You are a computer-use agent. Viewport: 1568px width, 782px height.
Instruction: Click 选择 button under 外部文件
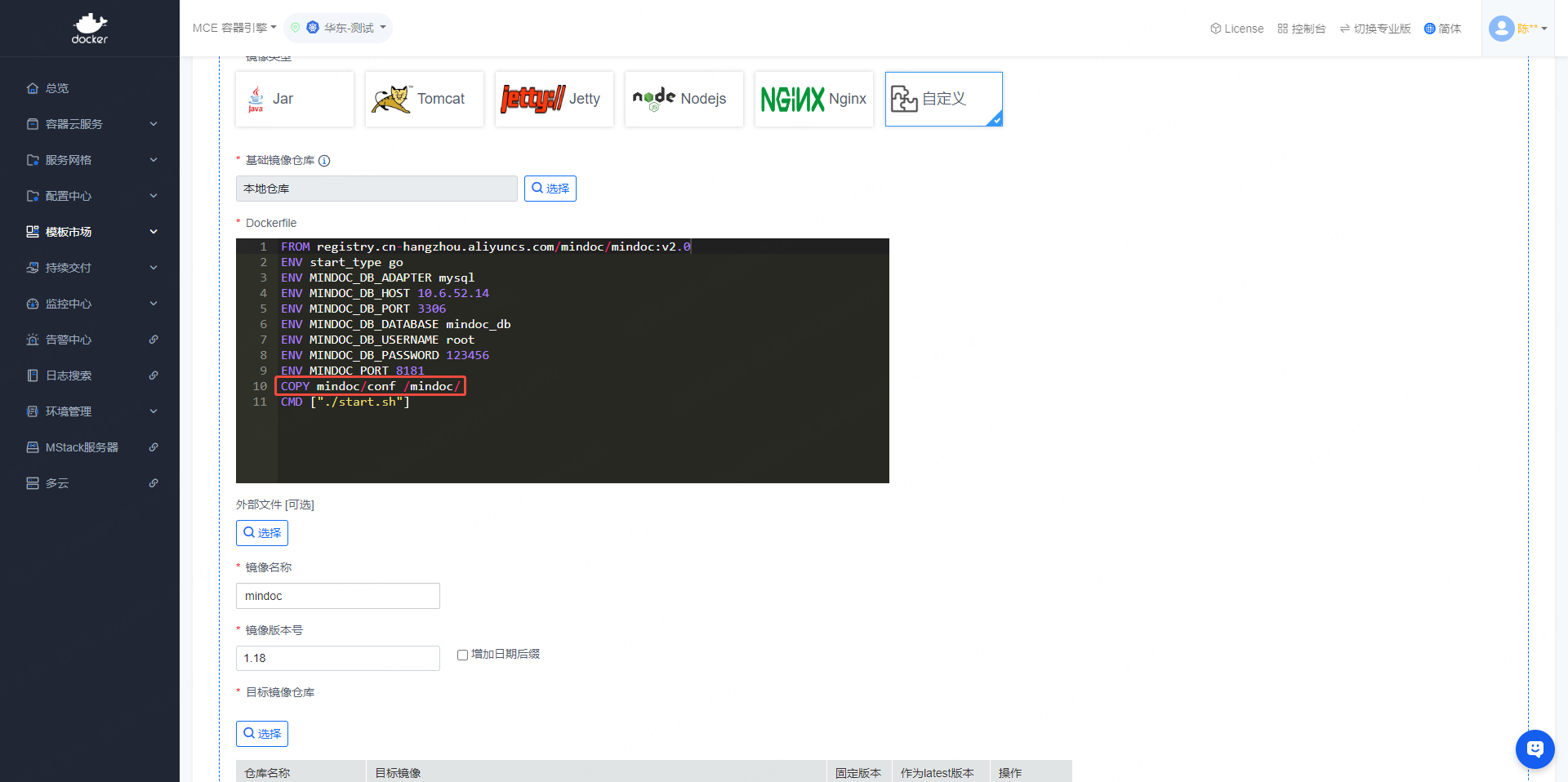(x=262, y=533)
